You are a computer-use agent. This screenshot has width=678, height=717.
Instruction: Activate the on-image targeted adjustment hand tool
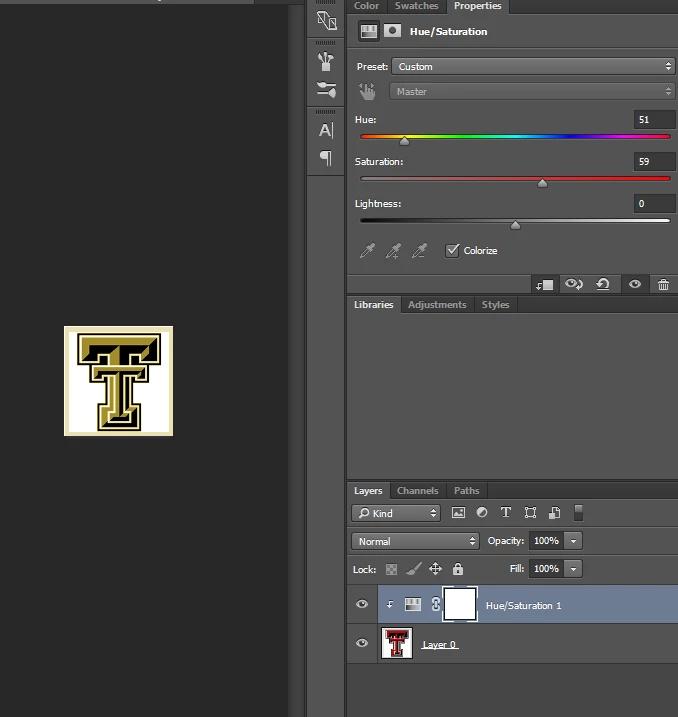[x=367, y=91]
